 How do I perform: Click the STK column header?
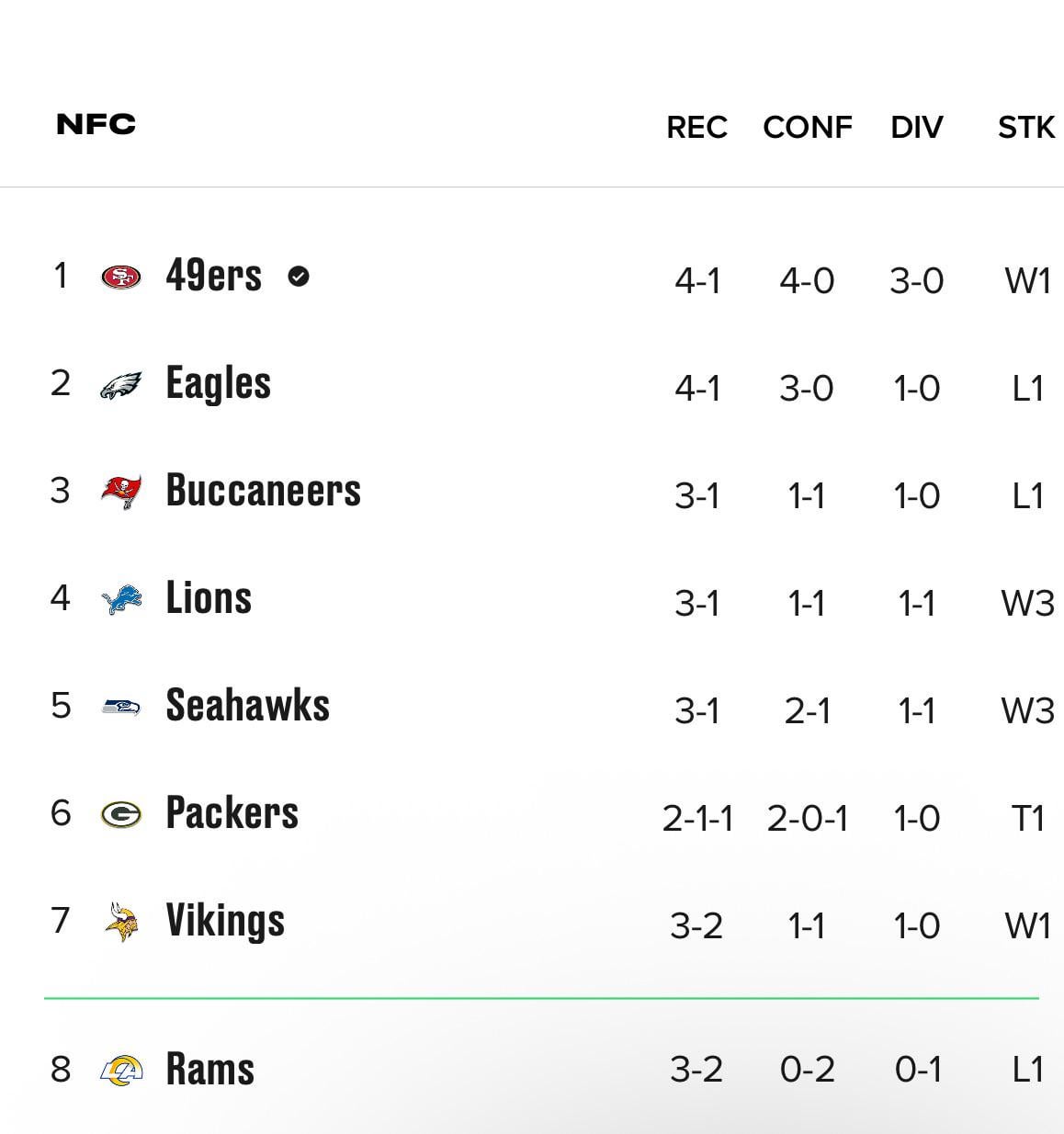pyautogui.click(x=1025, y=128)
